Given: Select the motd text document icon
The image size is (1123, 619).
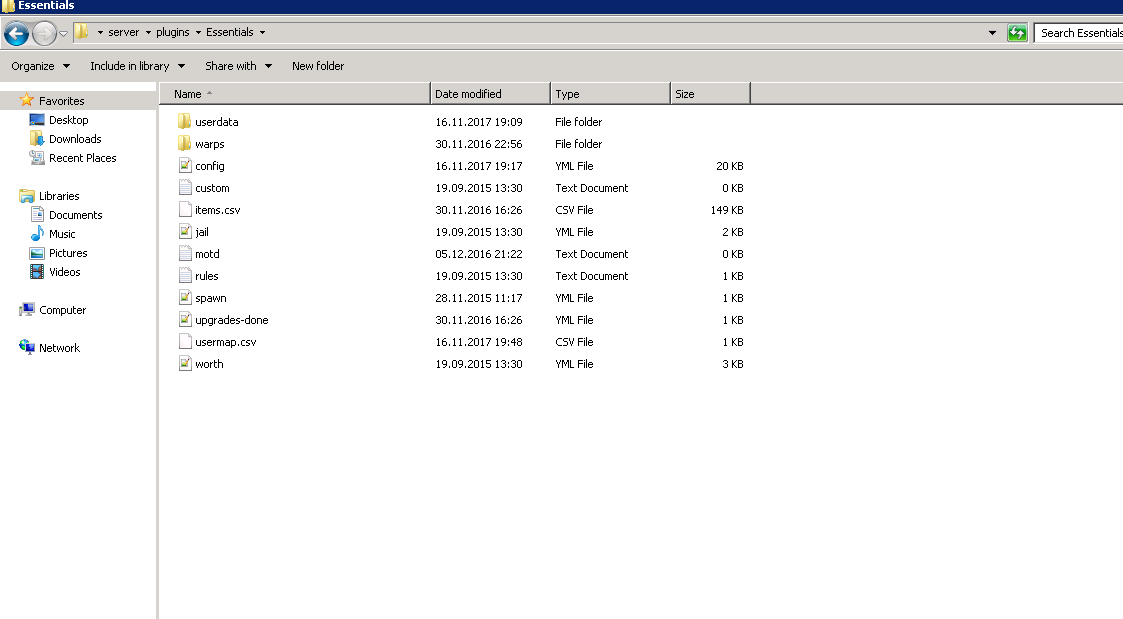Looking at the screenshot, I should (x=185, y=254).
